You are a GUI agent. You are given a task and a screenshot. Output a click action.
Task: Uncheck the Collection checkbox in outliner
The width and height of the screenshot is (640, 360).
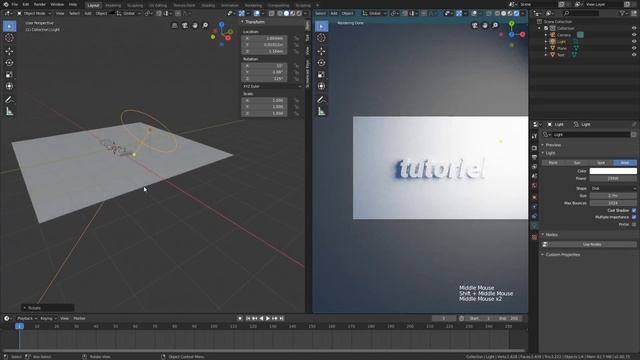pyautogui.click(x=546, y=28)
